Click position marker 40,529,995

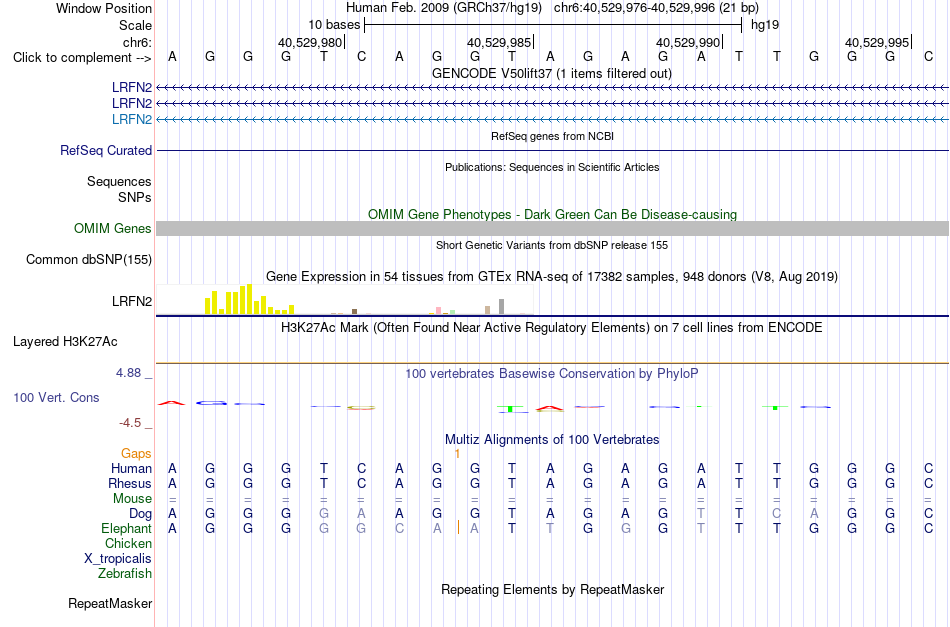[877, 42]
